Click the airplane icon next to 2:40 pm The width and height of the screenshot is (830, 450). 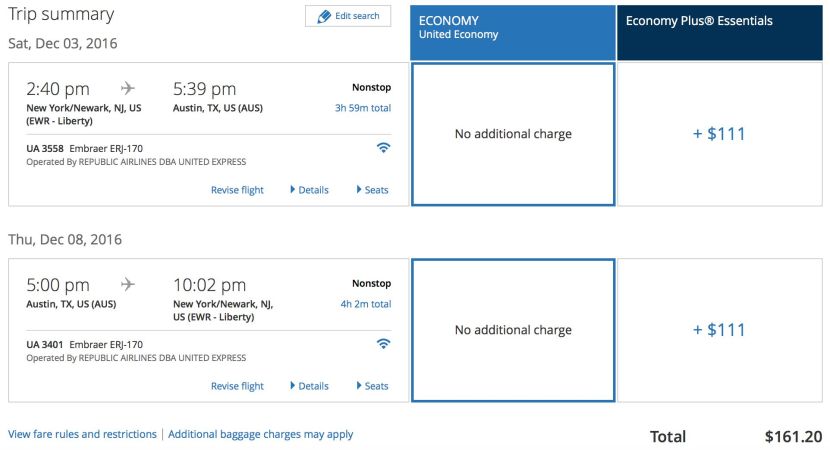[x=128, y=88]
